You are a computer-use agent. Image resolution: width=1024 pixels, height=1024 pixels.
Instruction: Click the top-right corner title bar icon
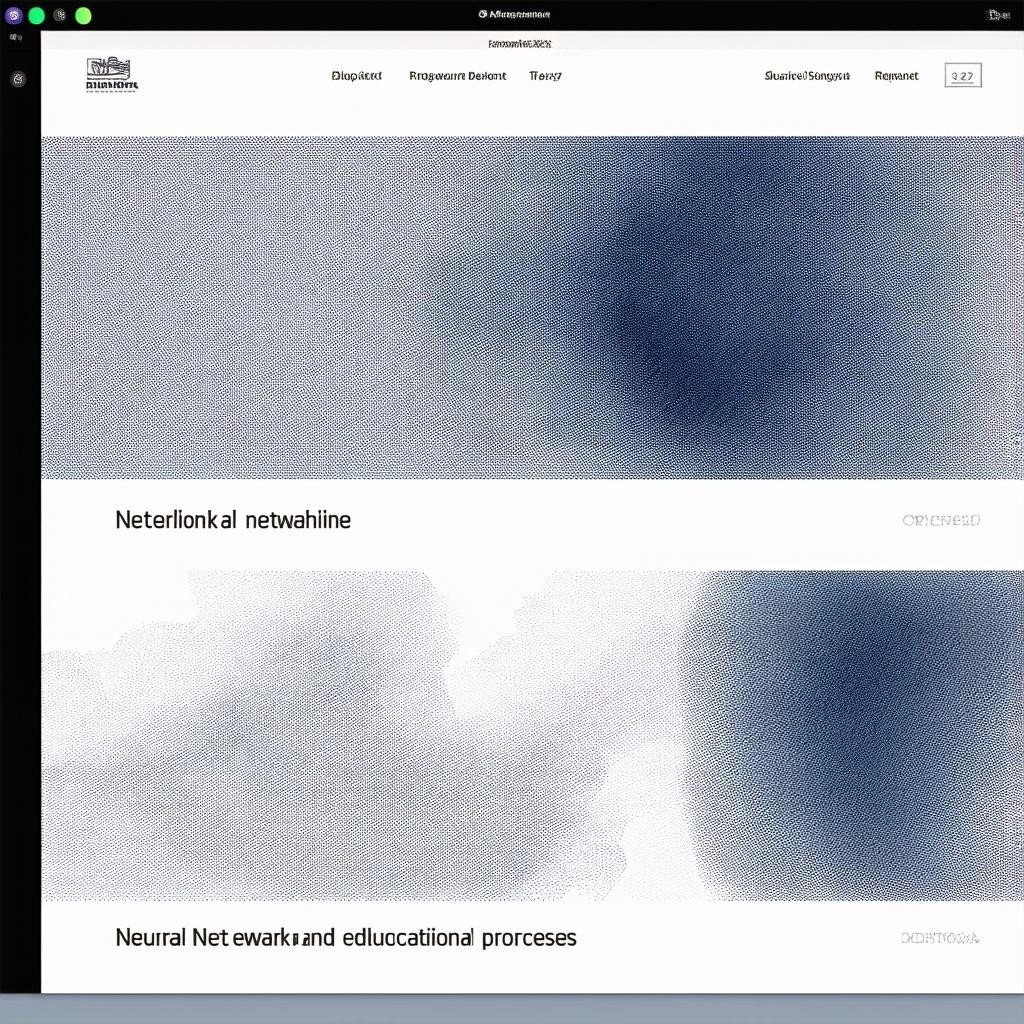pyautogui.click(x=997, y=15)
